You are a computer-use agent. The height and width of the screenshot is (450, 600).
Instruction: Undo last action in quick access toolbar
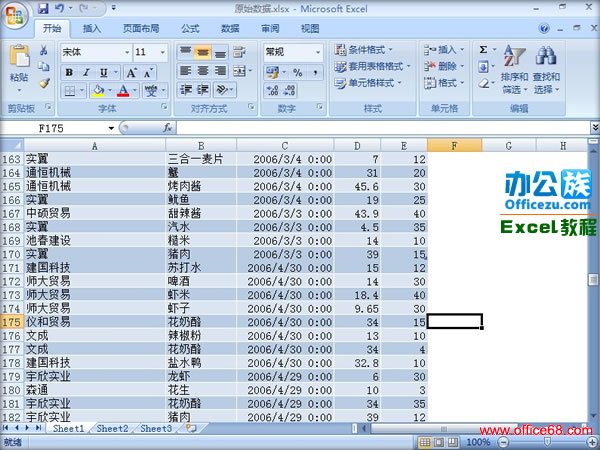point(59,8)
